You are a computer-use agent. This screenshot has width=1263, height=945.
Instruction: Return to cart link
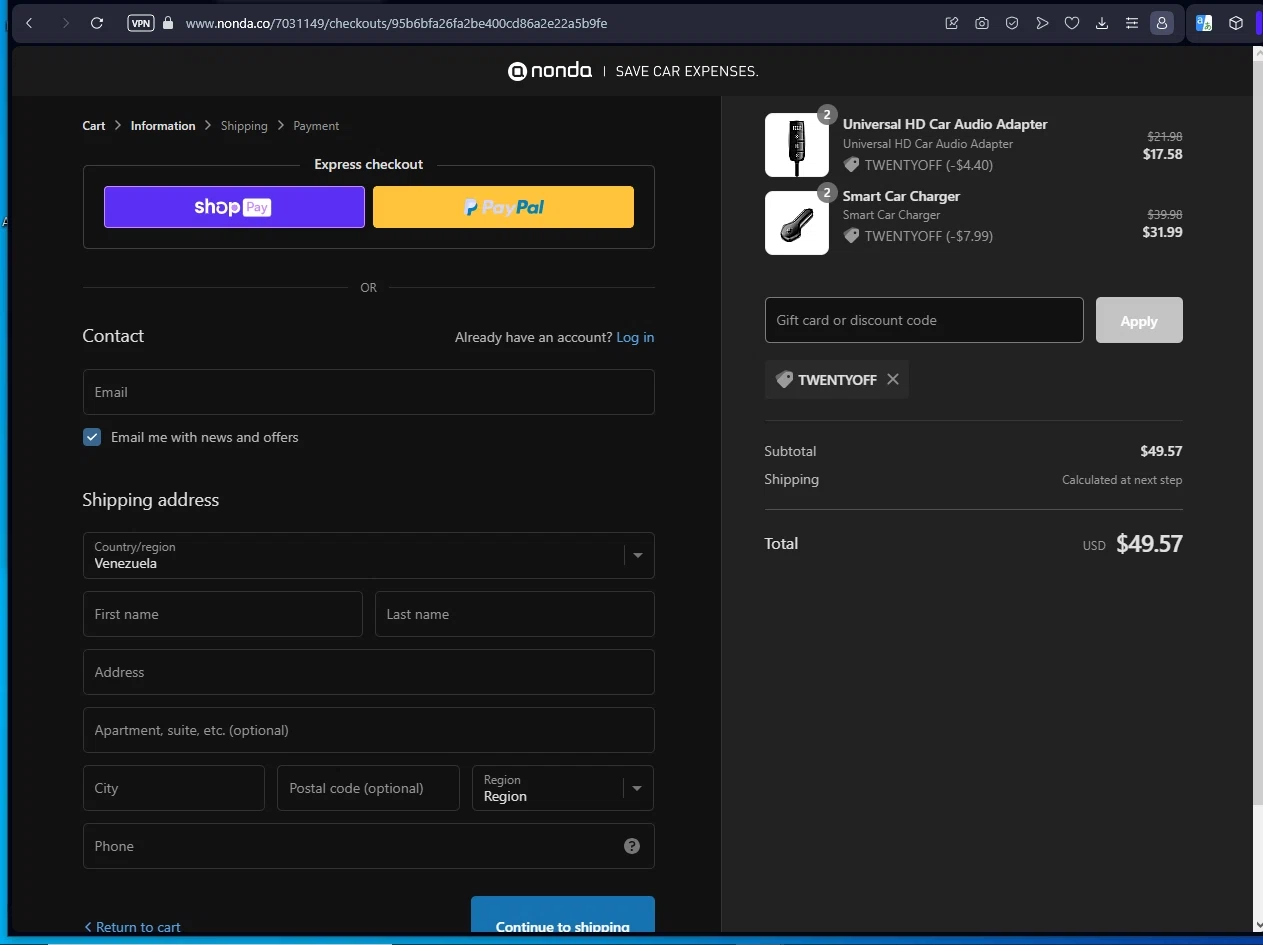132,927
